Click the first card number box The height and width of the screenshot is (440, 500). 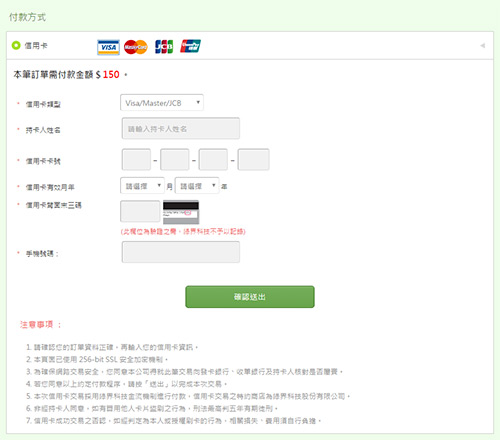pyautogui.click(x=136, y=160)
